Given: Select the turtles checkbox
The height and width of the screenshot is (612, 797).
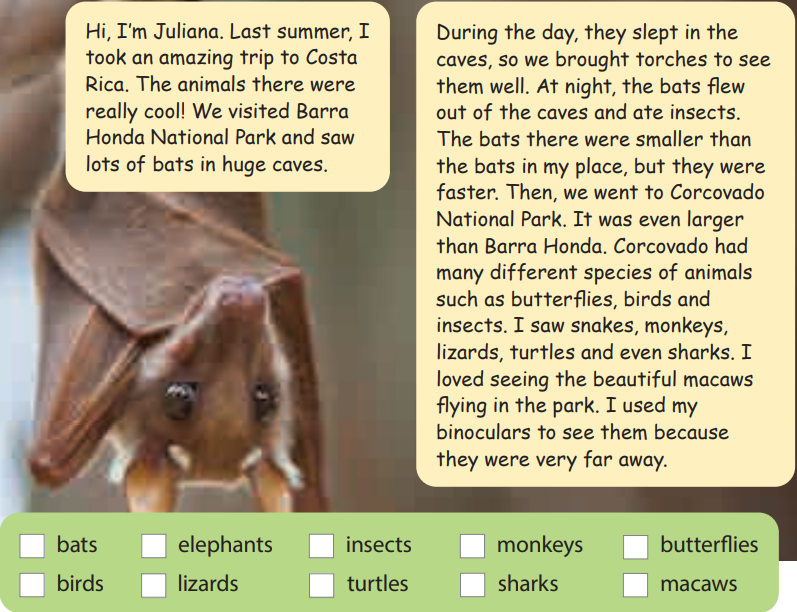Looking at the screenshot, I should tap(321, 585).
